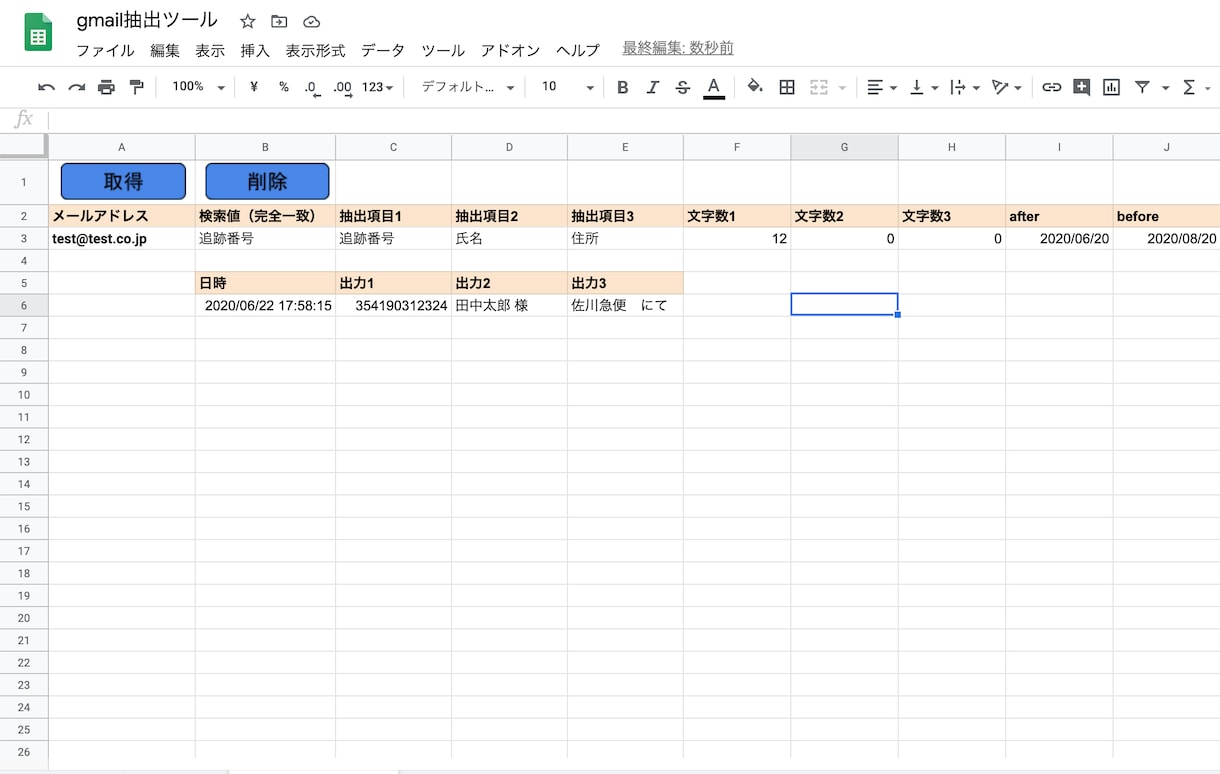Apply percent format icon

[284, 87]
